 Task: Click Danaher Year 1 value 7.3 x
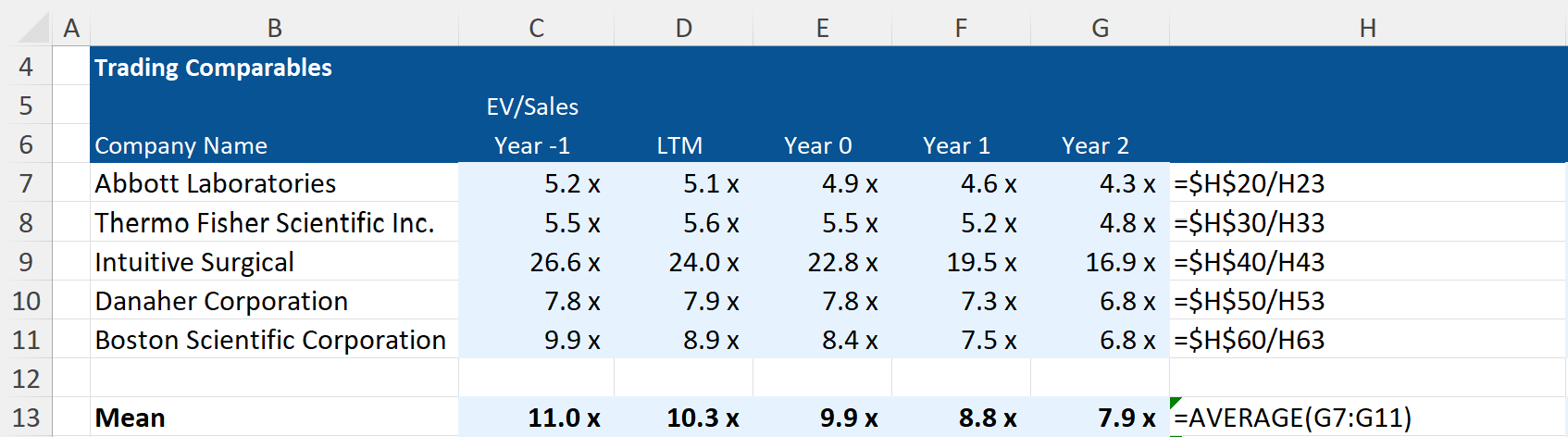[x=961, y=301]
